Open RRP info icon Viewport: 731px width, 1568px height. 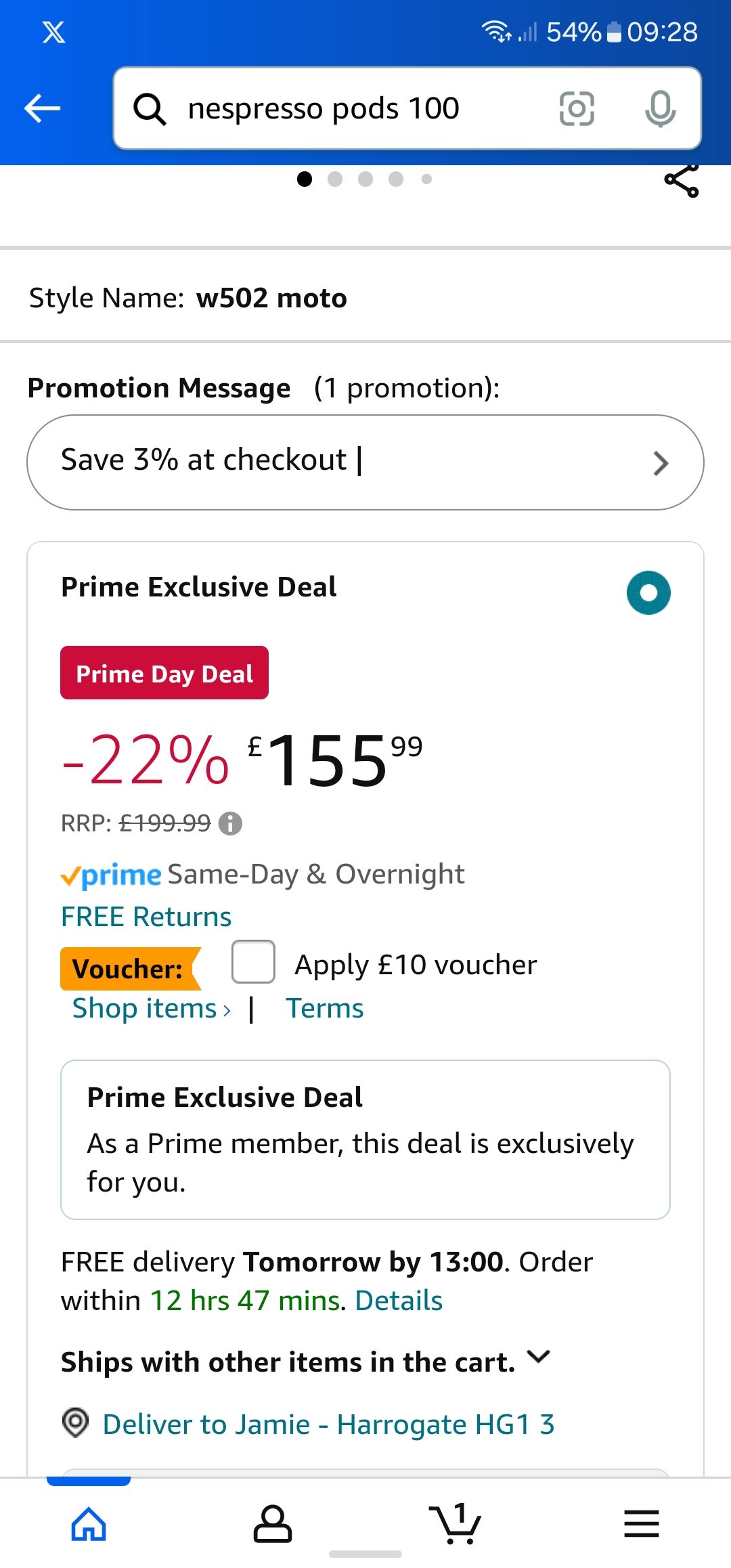point(230,823)
